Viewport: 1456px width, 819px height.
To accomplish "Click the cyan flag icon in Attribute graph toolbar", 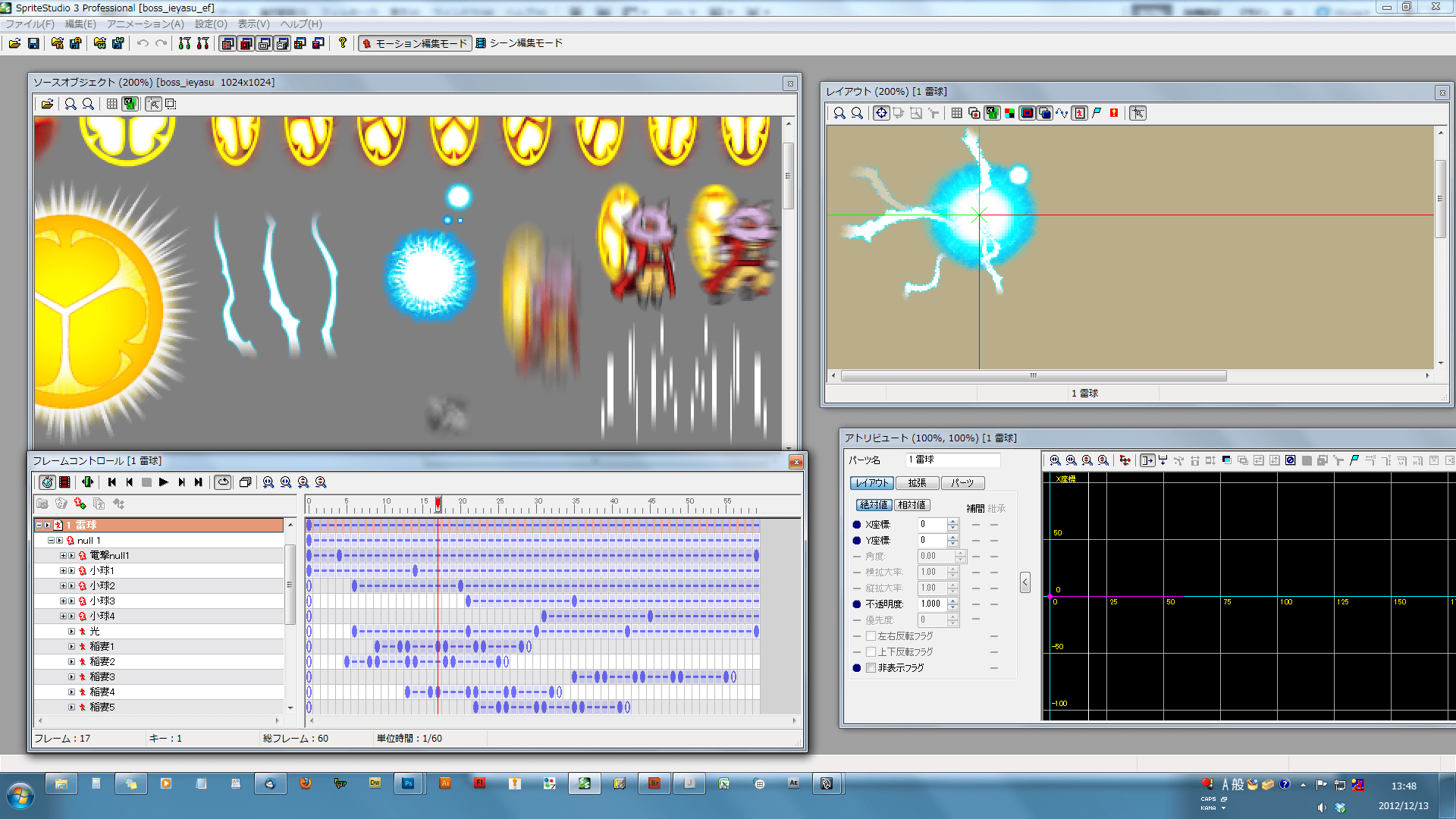I will point(1354,460).
